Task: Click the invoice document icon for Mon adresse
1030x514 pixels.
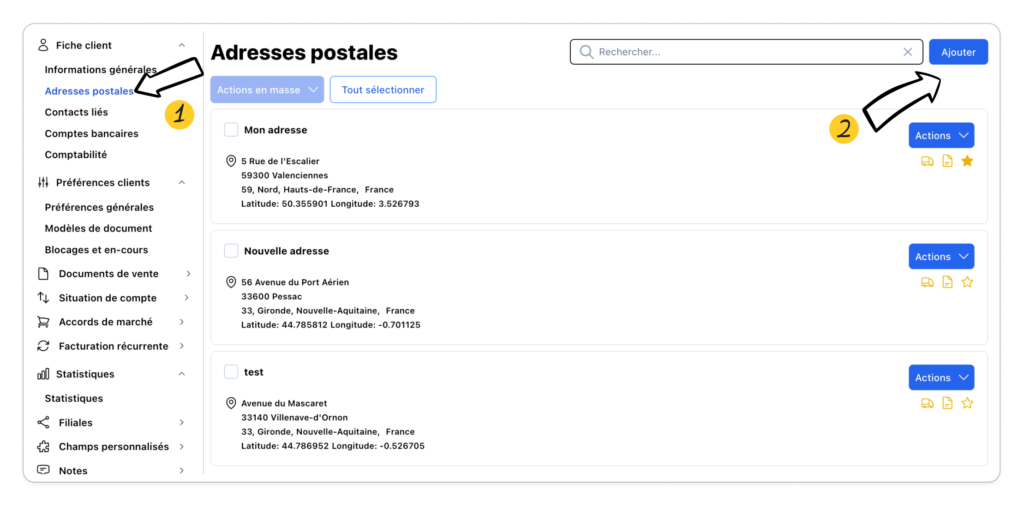Action: click(x=947, y=161)
